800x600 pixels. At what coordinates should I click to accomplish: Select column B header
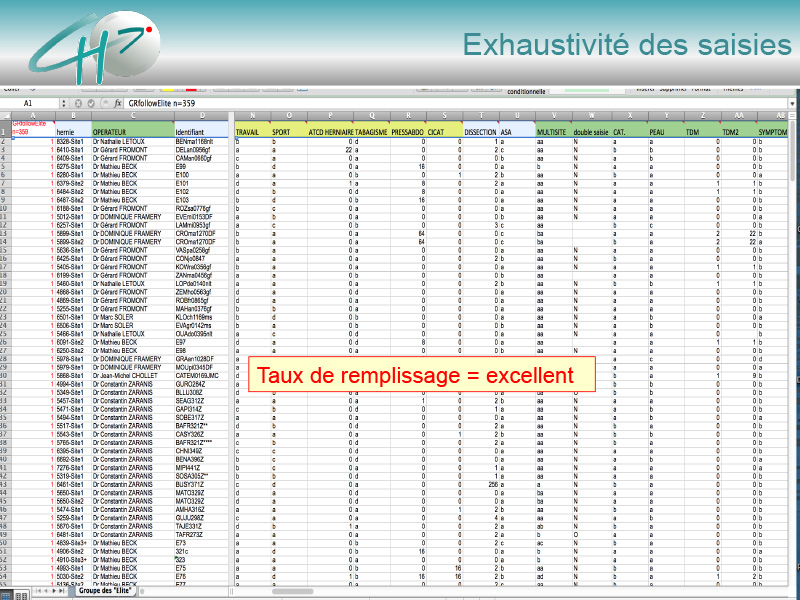(x=73, y=116)
